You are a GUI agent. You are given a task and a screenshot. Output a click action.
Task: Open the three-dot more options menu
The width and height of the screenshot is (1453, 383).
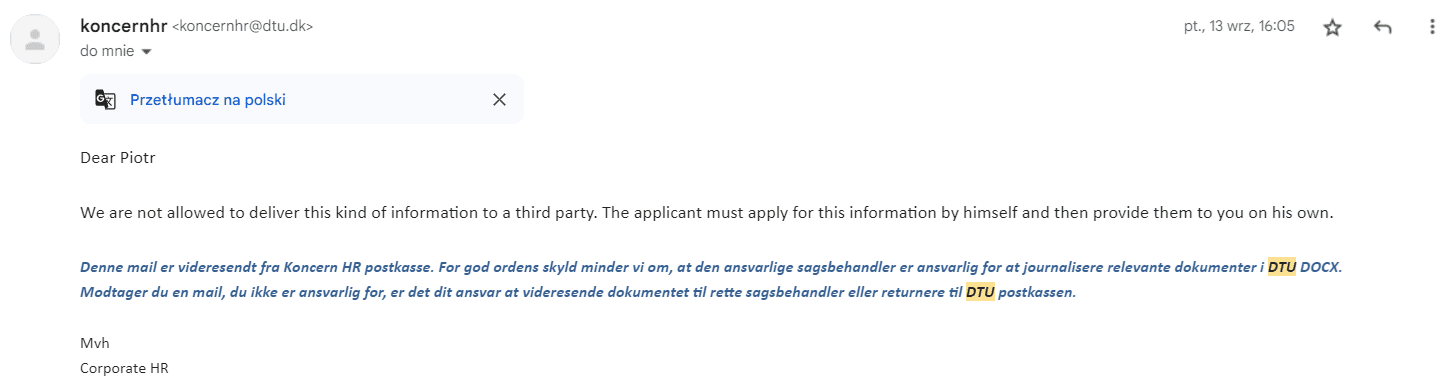pos(1433,28)
